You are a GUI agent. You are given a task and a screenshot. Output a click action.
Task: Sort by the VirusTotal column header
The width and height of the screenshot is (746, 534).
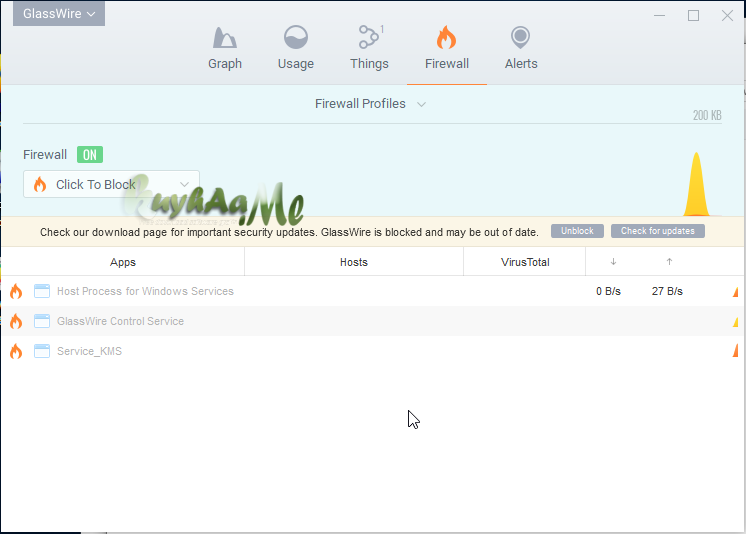[525, 262]
